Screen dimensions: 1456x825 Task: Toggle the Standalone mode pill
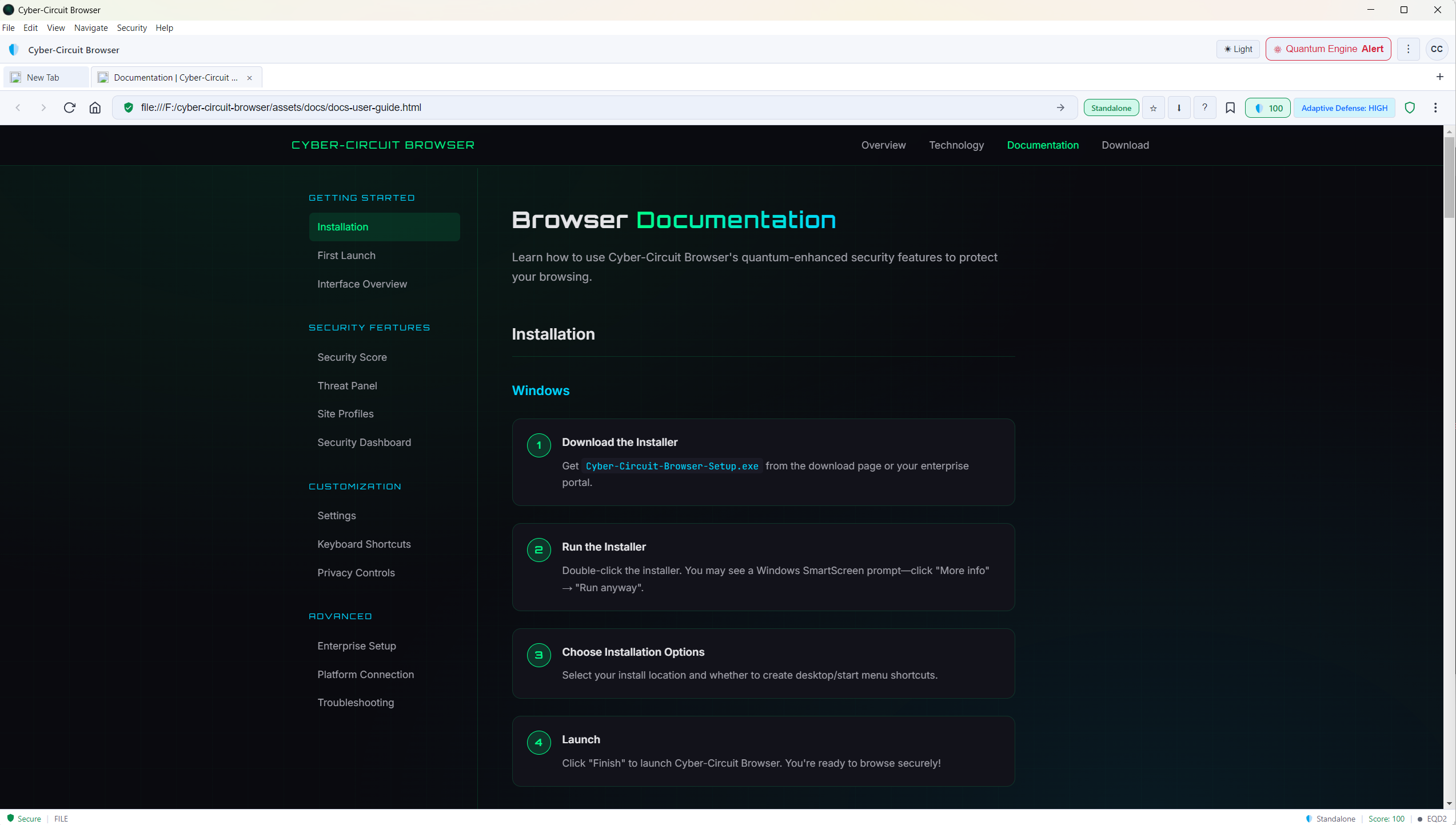[x=1110, y=107]
